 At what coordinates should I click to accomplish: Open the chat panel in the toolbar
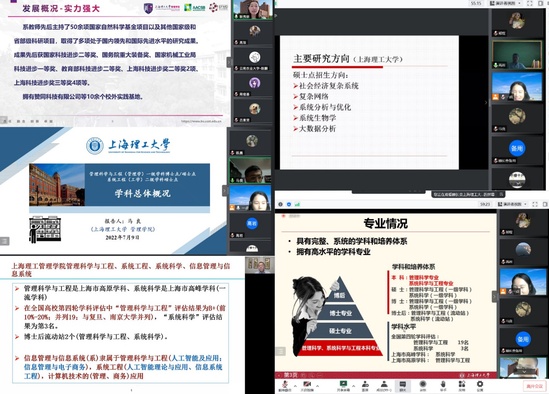coord(403,385)
